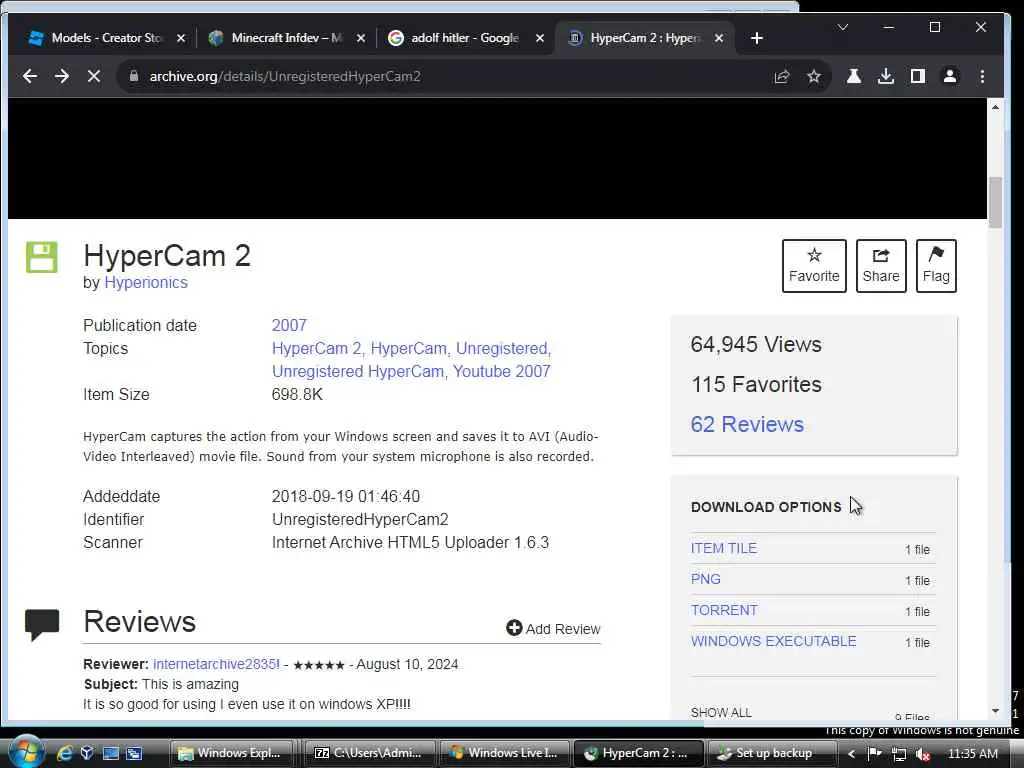Open a new browser tab
This screenshot has width=1024, height=768.
point(757,39)
